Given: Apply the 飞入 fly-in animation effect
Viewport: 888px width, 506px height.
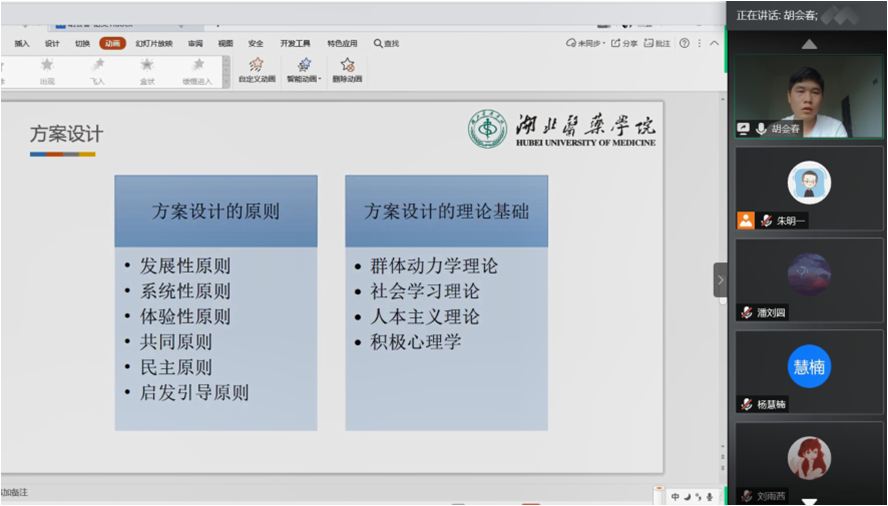Looking at the screenshot, I should tap(97, 69).
